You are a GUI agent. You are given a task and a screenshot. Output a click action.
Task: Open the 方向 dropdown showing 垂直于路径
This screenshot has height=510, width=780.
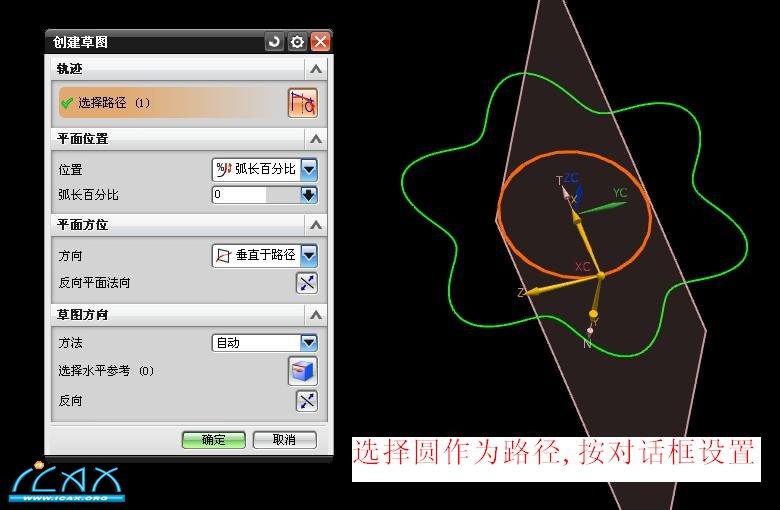(x=265, y=256)
